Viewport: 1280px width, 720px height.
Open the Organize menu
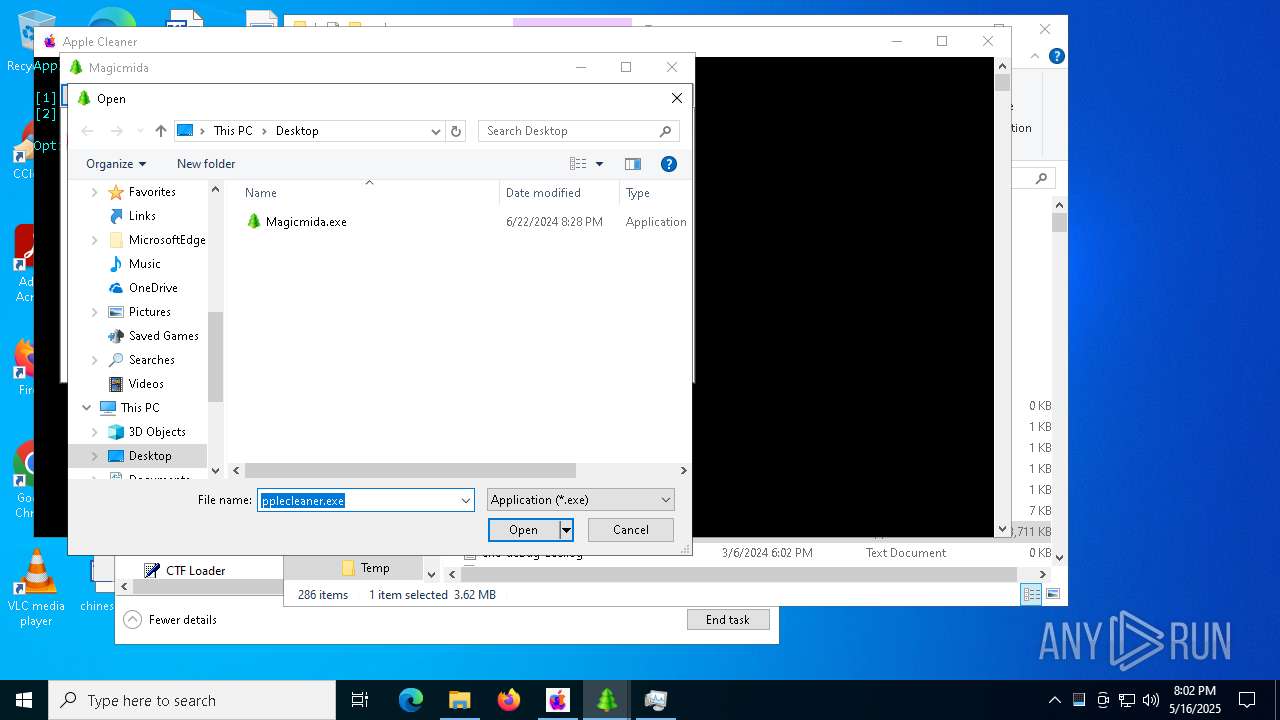click(x=116, y=164)
